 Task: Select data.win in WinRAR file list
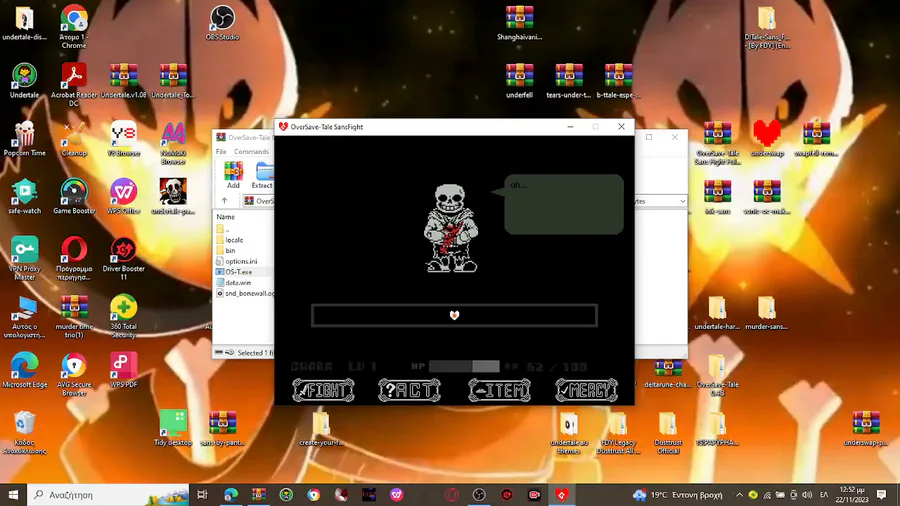(x=238, y=282)
